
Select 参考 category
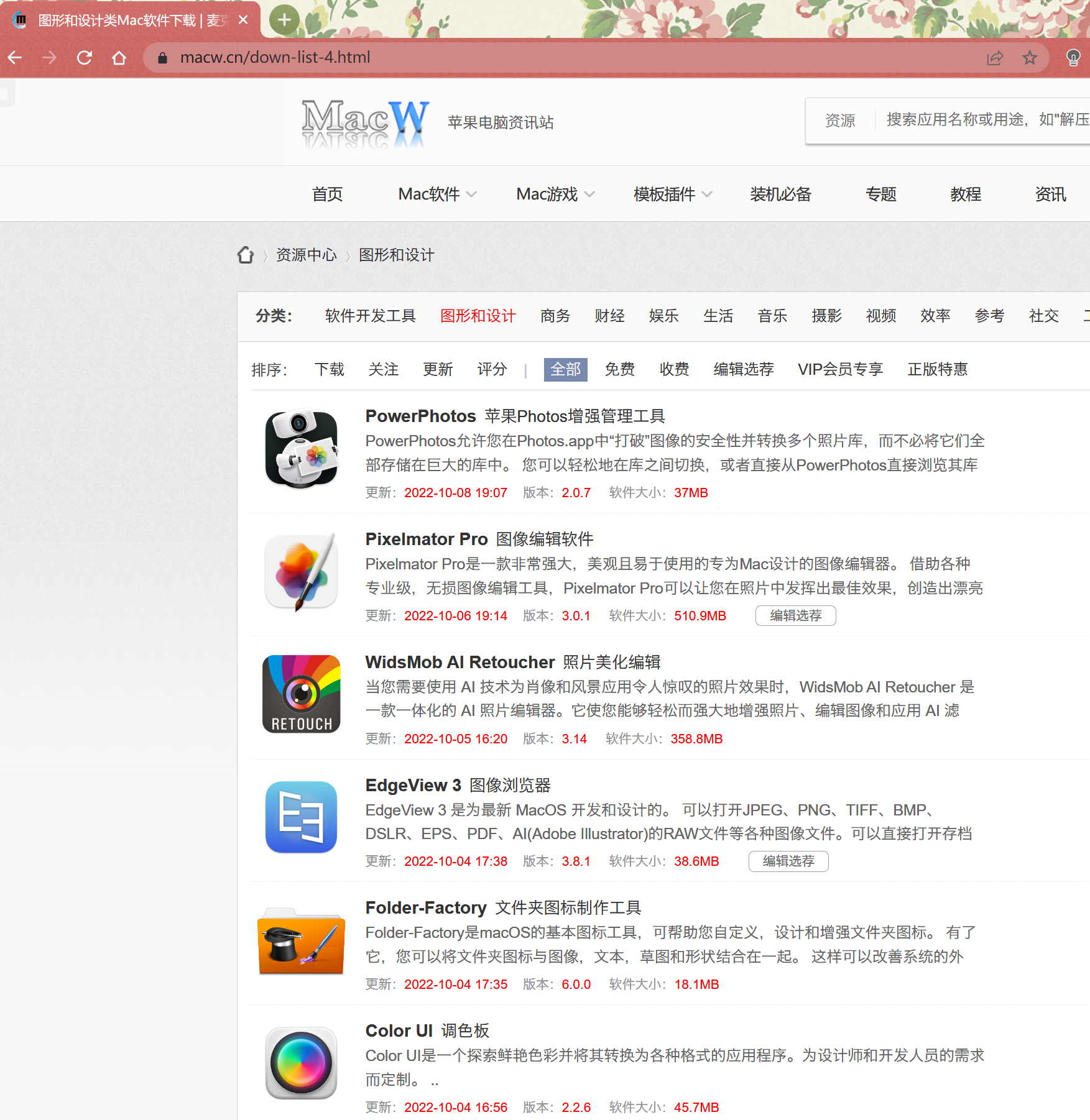pyautogui.click(x=990, y=316)
